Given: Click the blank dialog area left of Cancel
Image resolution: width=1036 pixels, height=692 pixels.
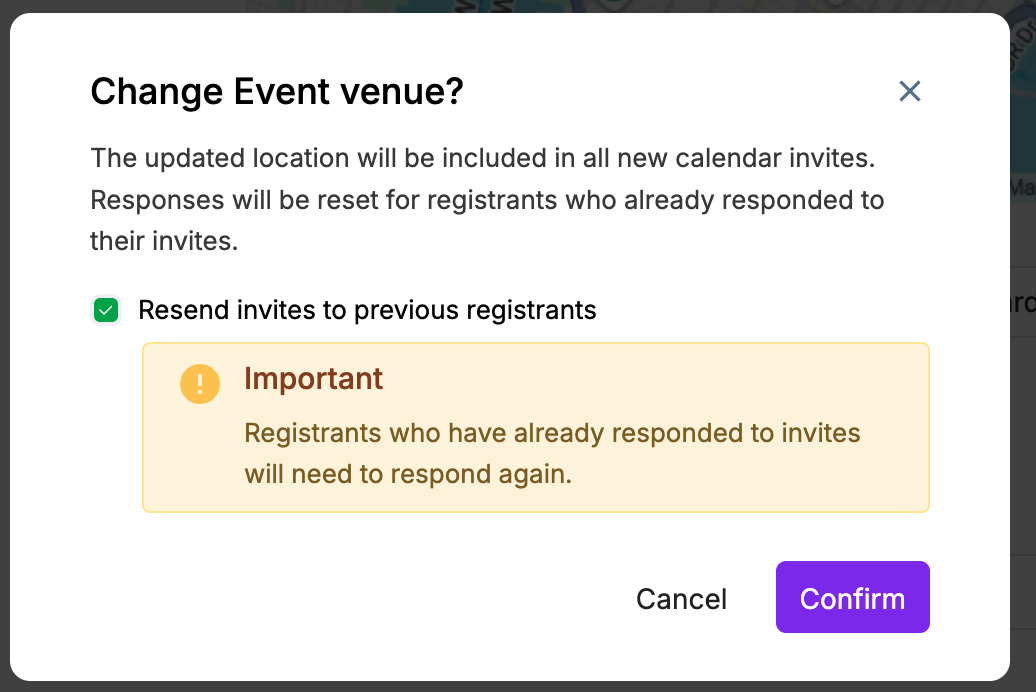Looking at the screenshot, I should coord(350,599).
